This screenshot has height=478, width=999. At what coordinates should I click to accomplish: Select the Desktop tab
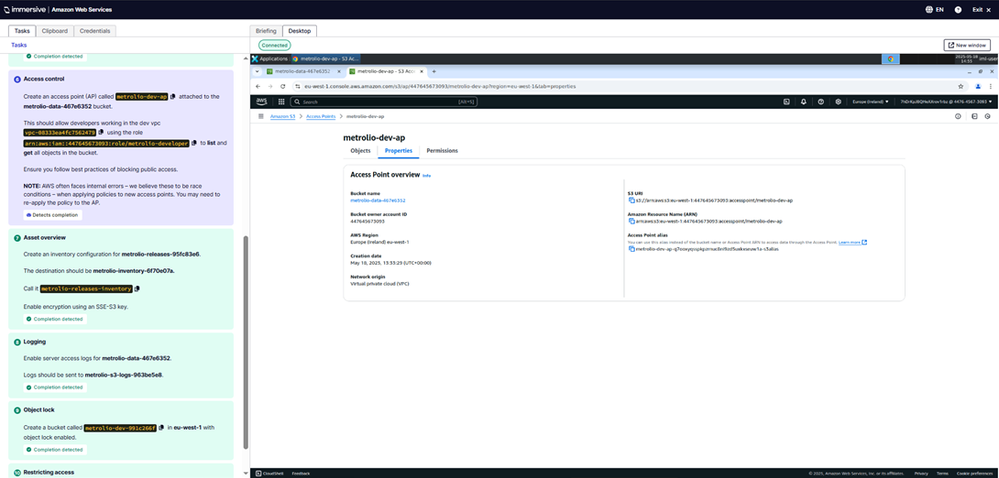299,31
